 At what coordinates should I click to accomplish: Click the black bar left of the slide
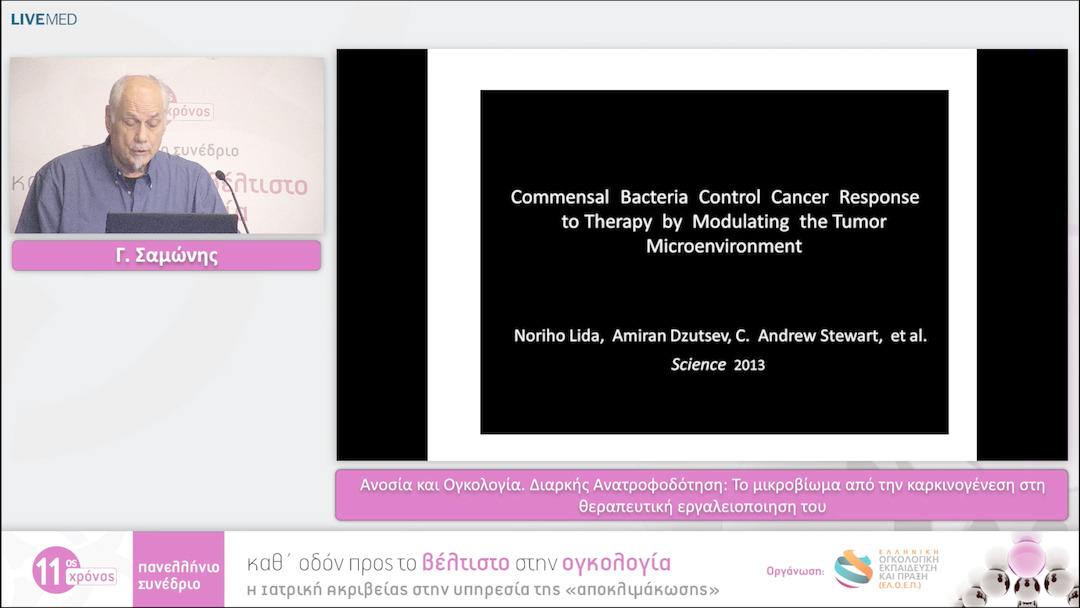coord(382,254)
